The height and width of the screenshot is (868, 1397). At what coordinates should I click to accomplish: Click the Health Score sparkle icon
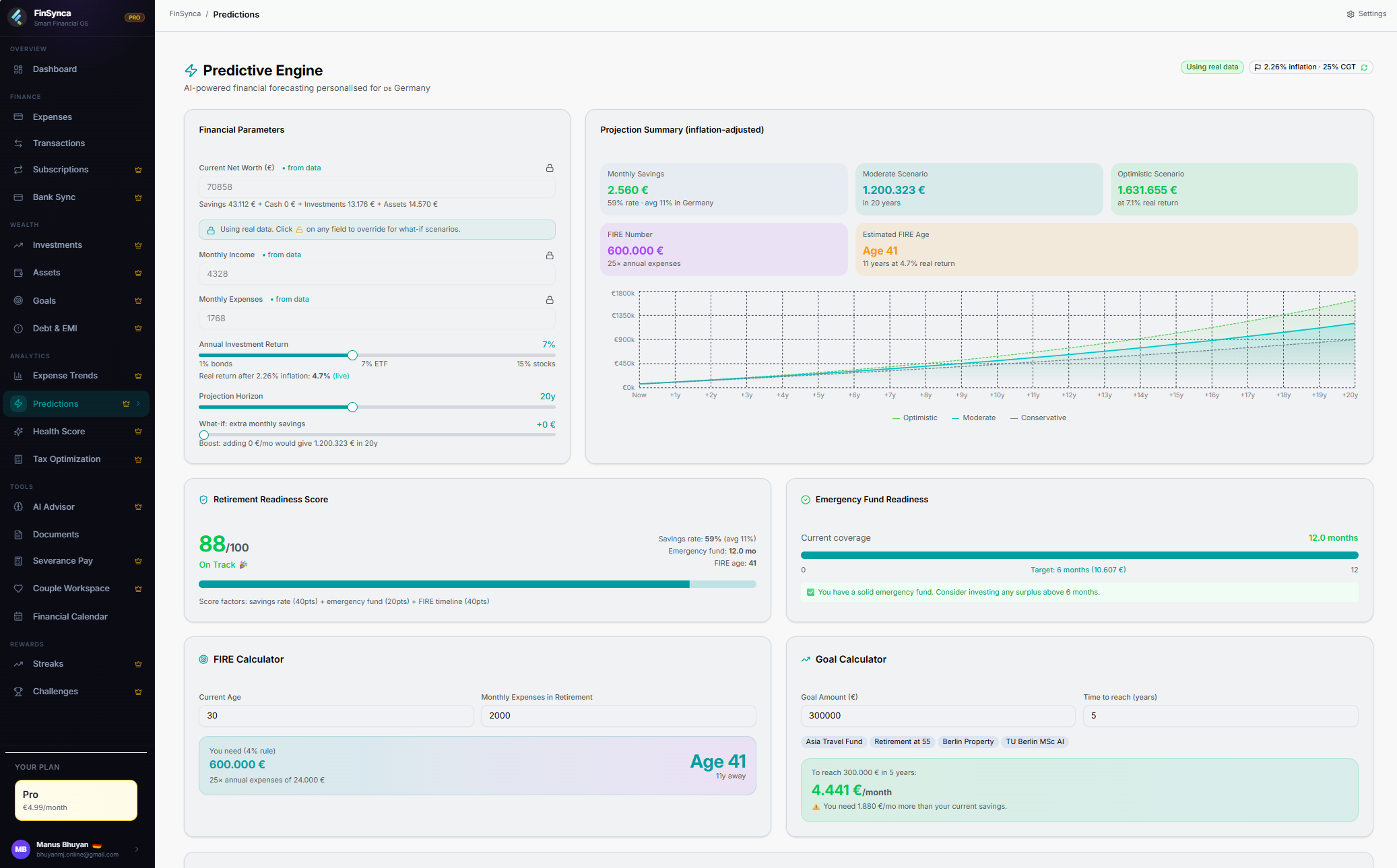pyautogui.click(x=18, y=432)
